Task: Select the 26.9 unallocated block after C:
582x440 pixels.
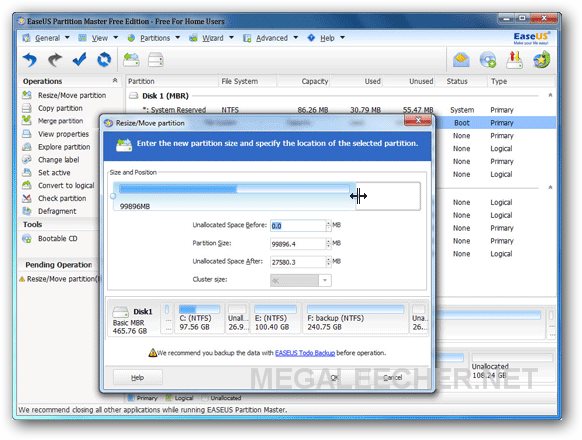Action: (238, 319)
